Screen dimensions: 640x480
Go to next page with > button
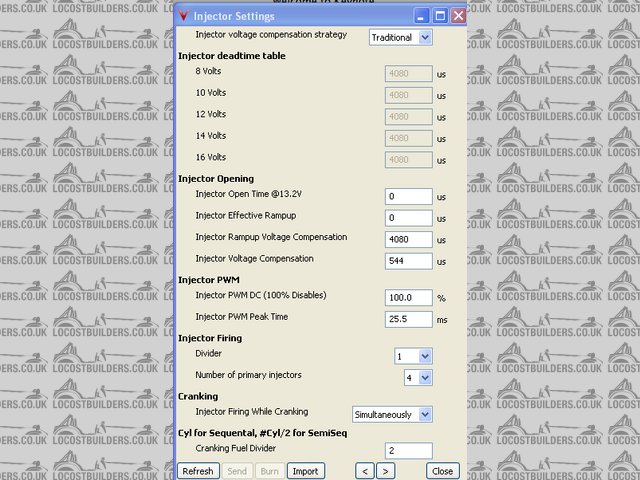tap(386, 471)
